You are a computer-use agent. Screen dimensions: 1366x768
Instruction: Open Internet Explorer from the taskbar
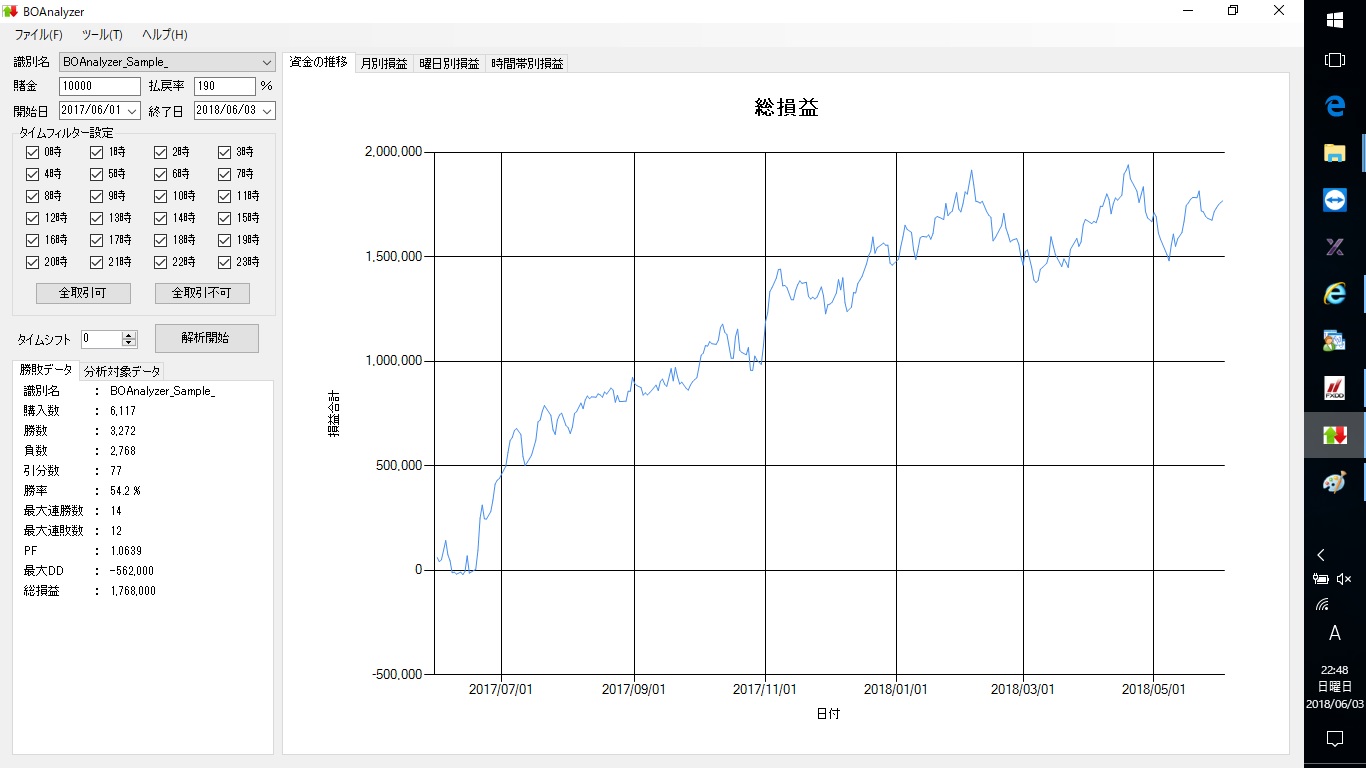coord(1336,293)
